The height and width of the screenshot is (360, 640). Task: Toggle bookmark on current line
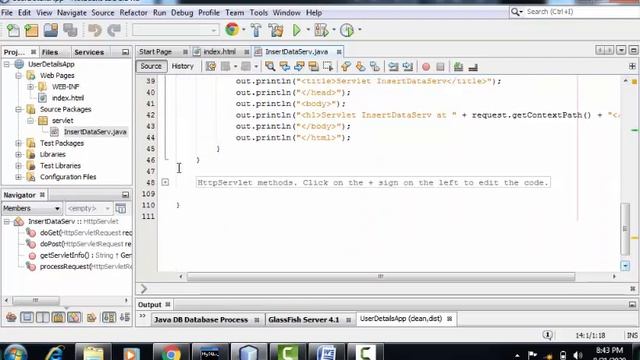[375, 67]
